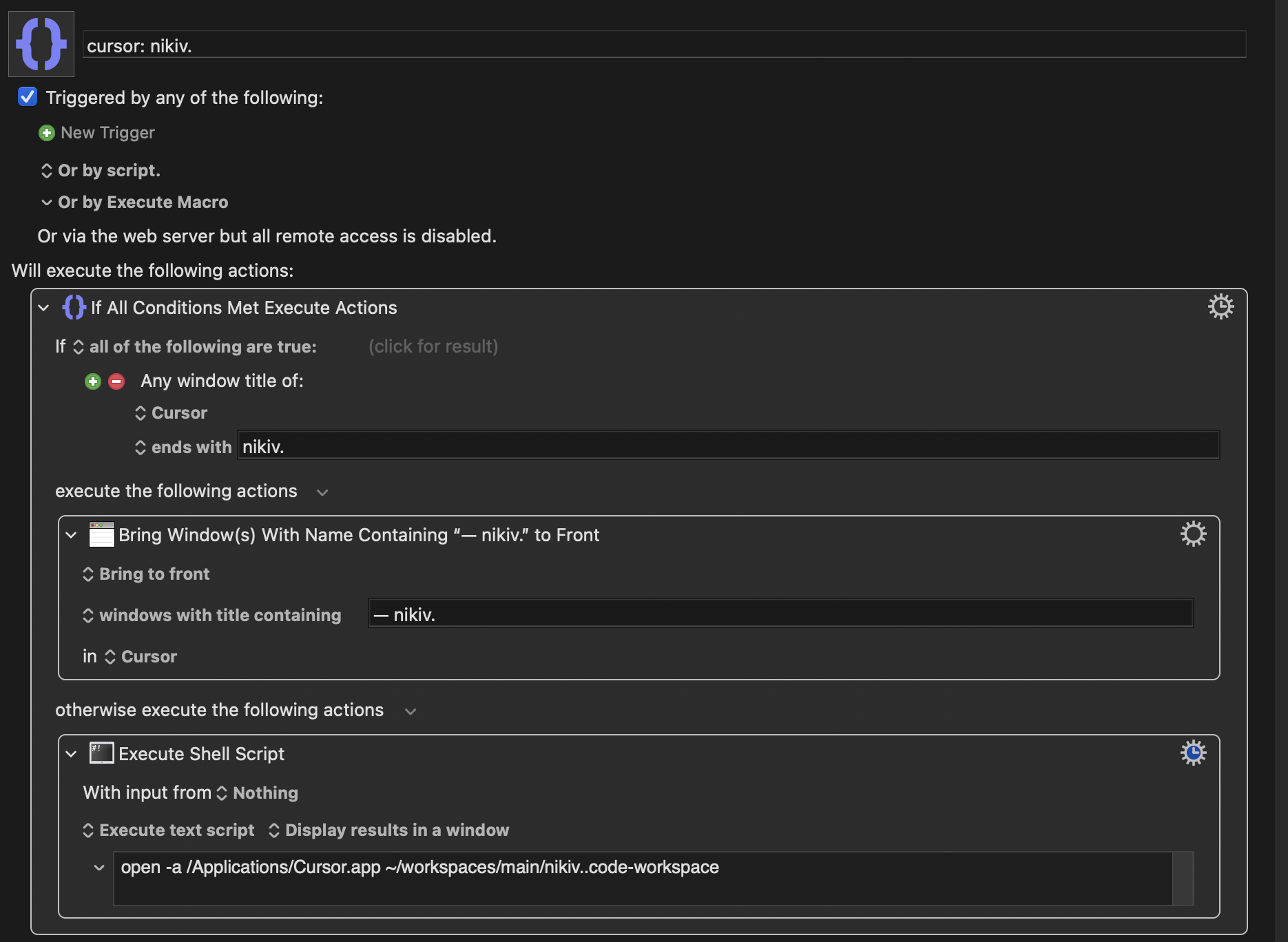1288x942 pixels.
Task: Collapse the Execute Shell Script action
Action: [71, 754]
